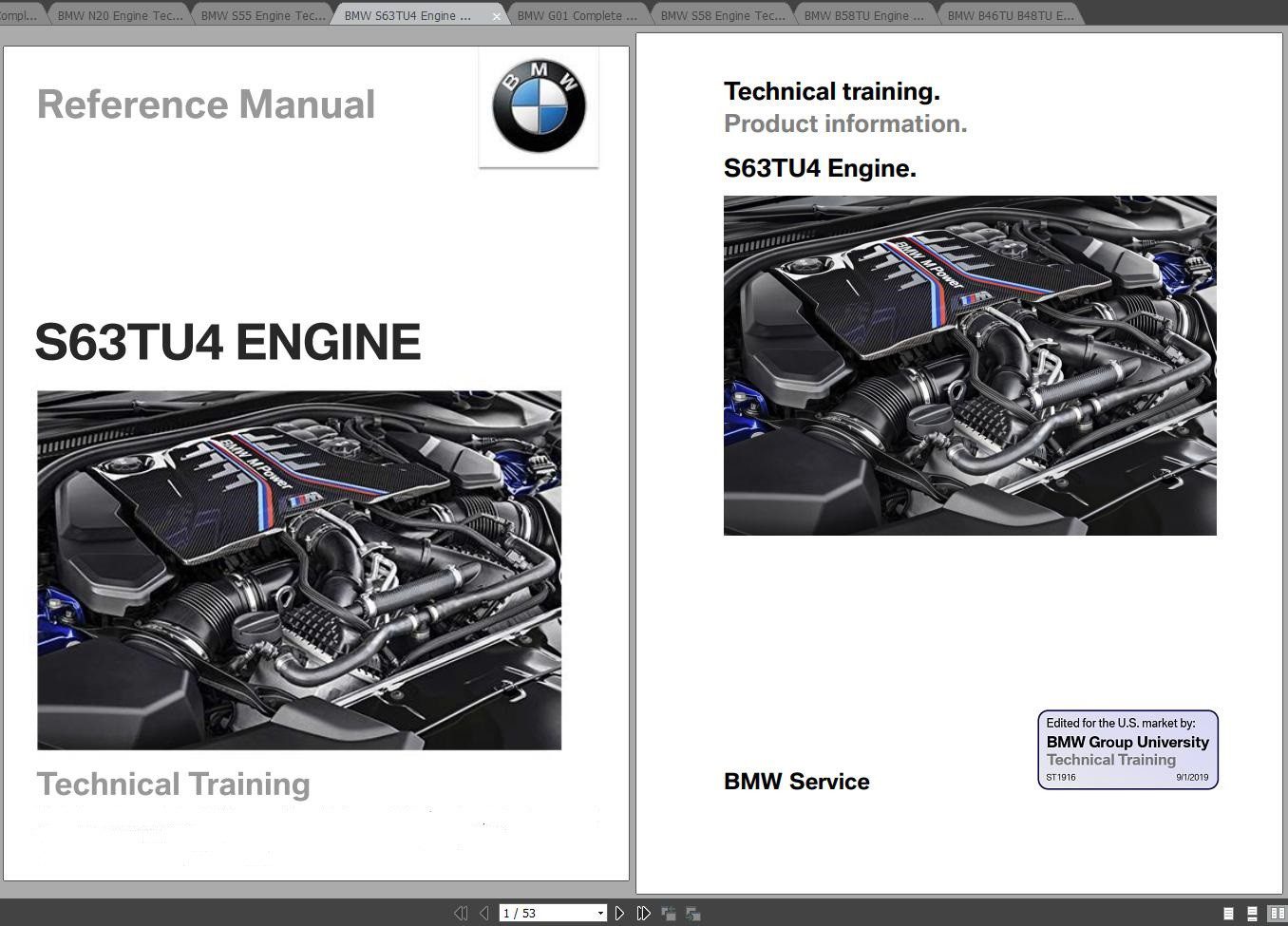Go to the next page
Screen dimensions: 1288x926
click(619, 913)
